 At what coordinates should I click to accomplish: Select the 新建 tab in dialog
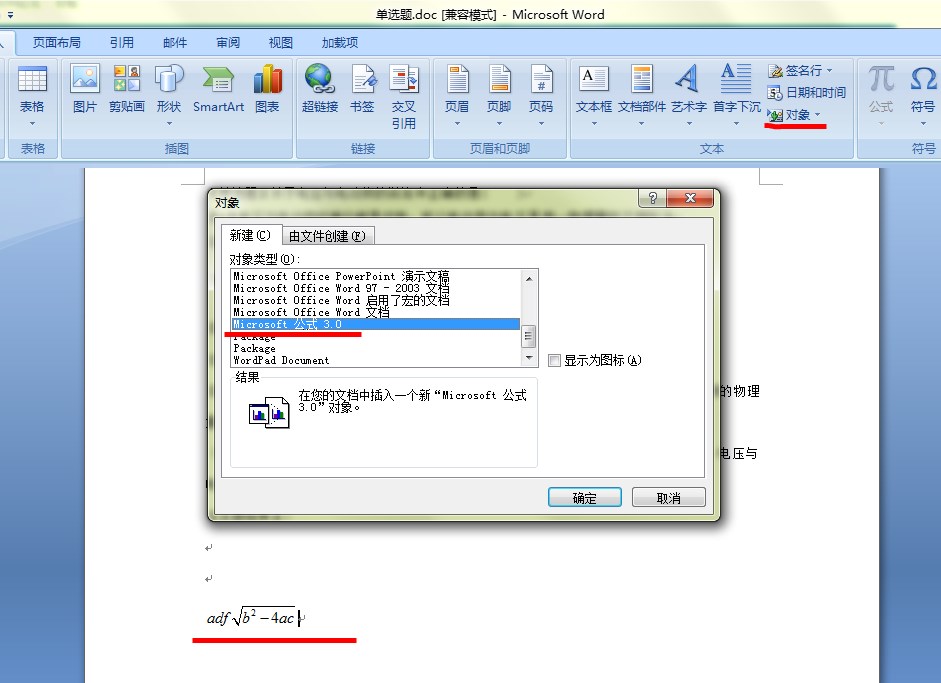250,235
